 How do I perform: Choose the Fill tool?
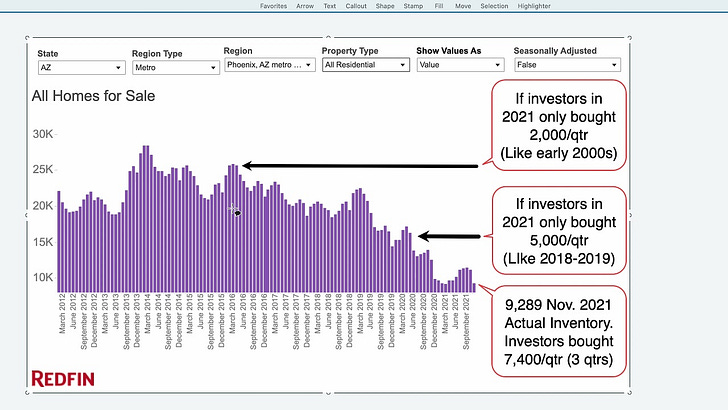439,6
